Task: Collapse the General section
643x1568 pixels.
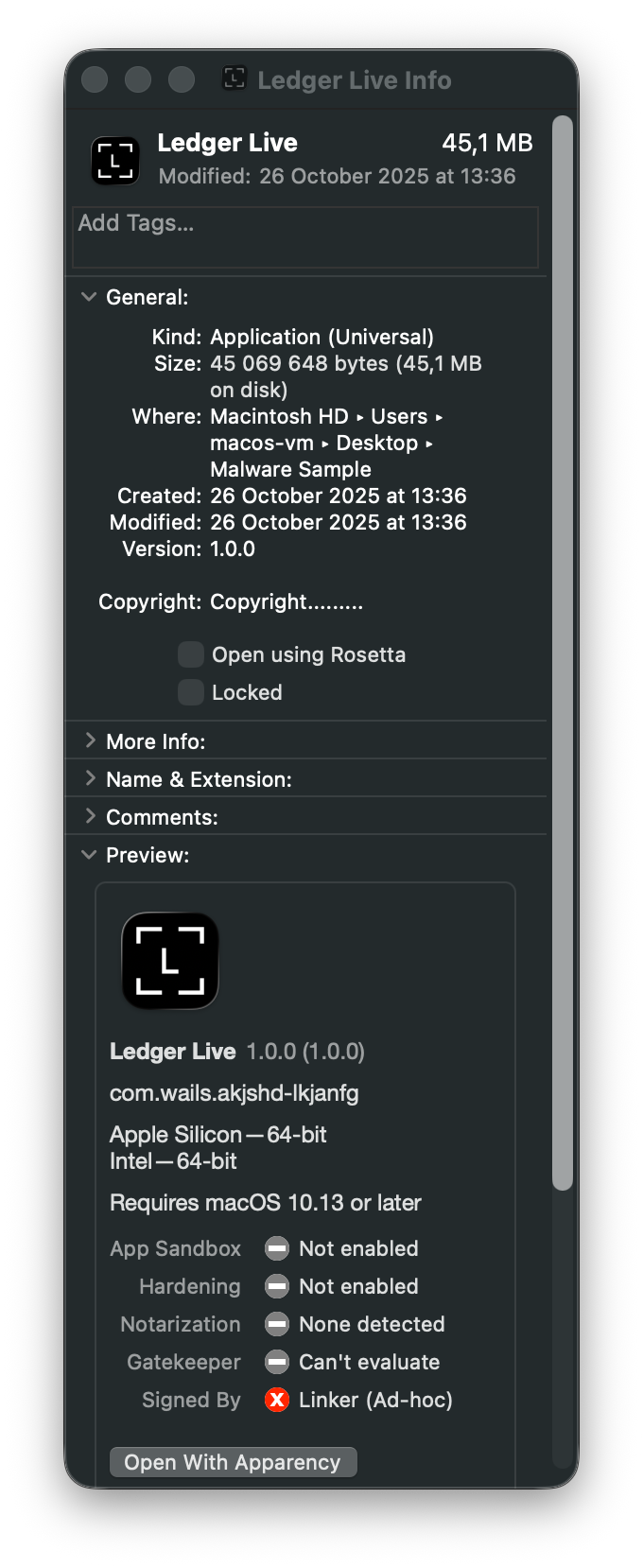Action: (x=90, y=296)
